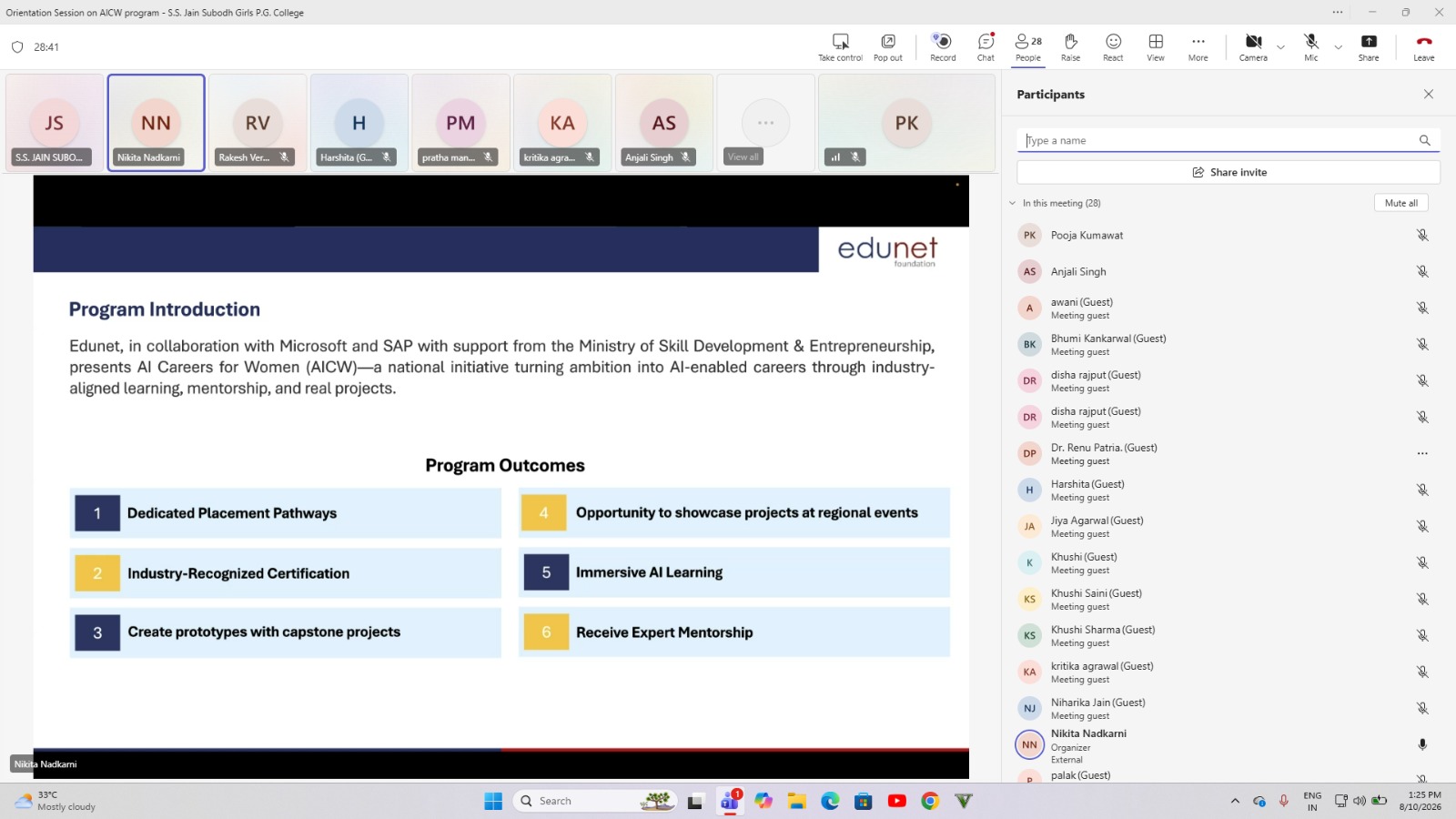The height and width of the screenshot is (819, 1456).
Task: Click the search magnifier icon in Participants
Action: point(1425,140)
